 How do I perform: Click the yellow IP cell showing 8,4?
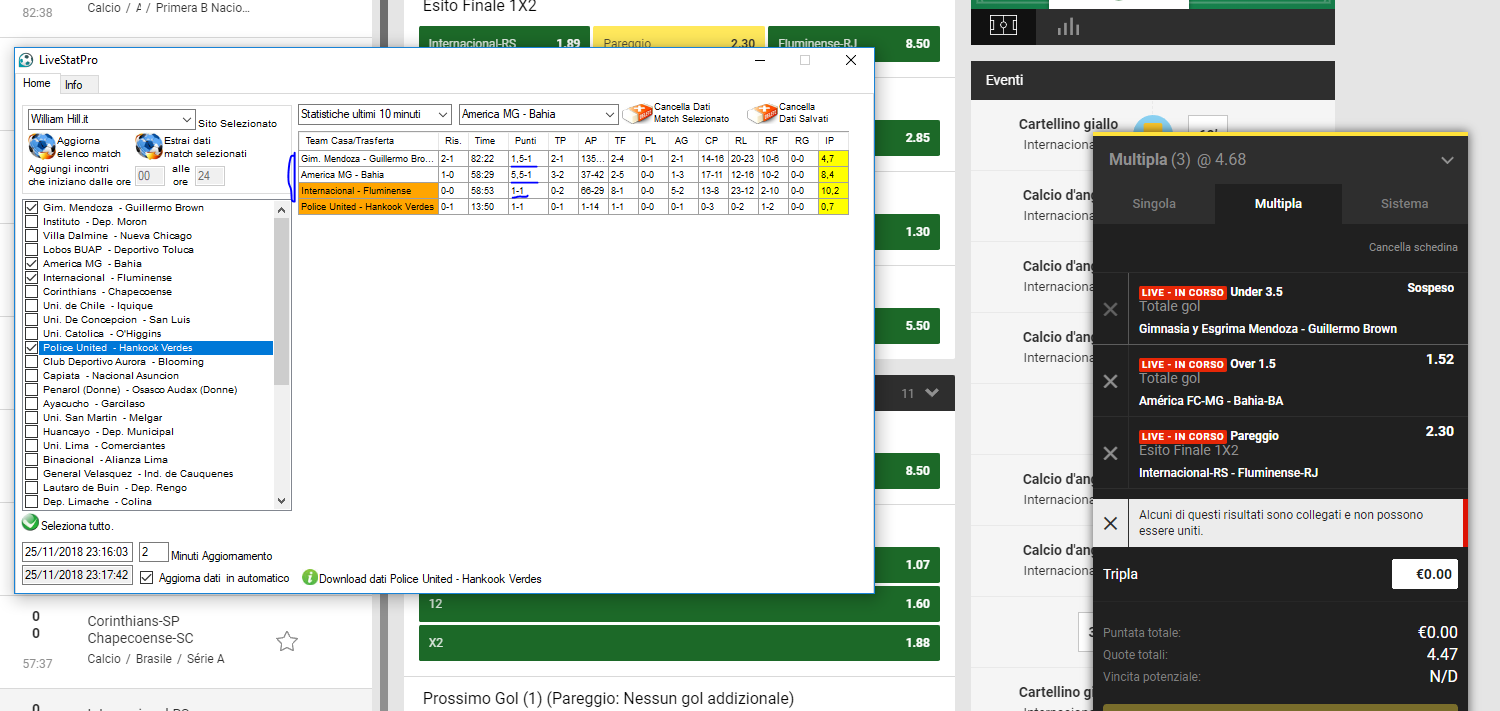tap(833, 174)
